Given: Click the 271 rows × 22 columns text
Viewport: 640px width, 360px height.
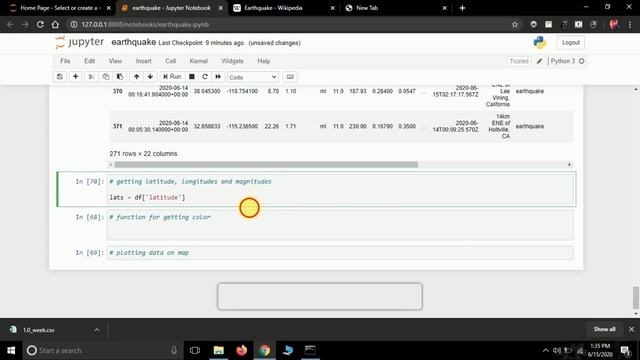Looking at the screenshot, I should [x=143, y=153].
